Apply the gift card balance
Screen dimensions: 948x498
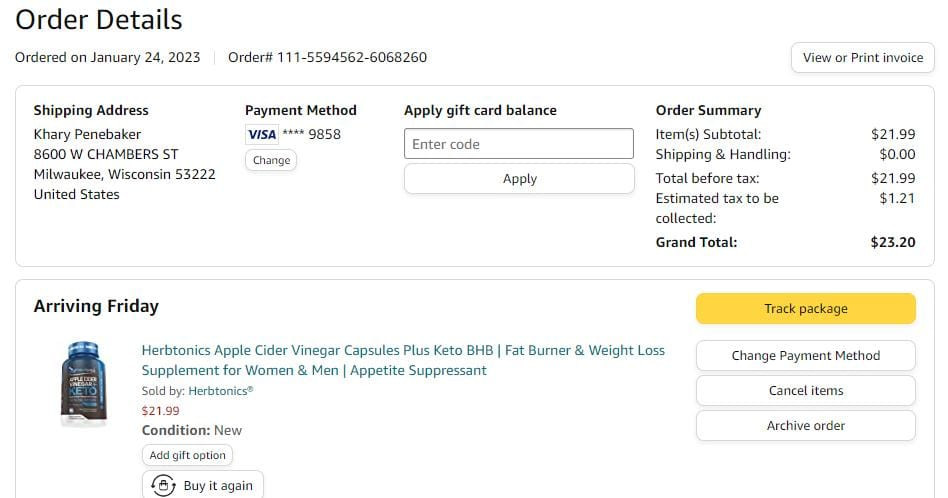(518, 179)
